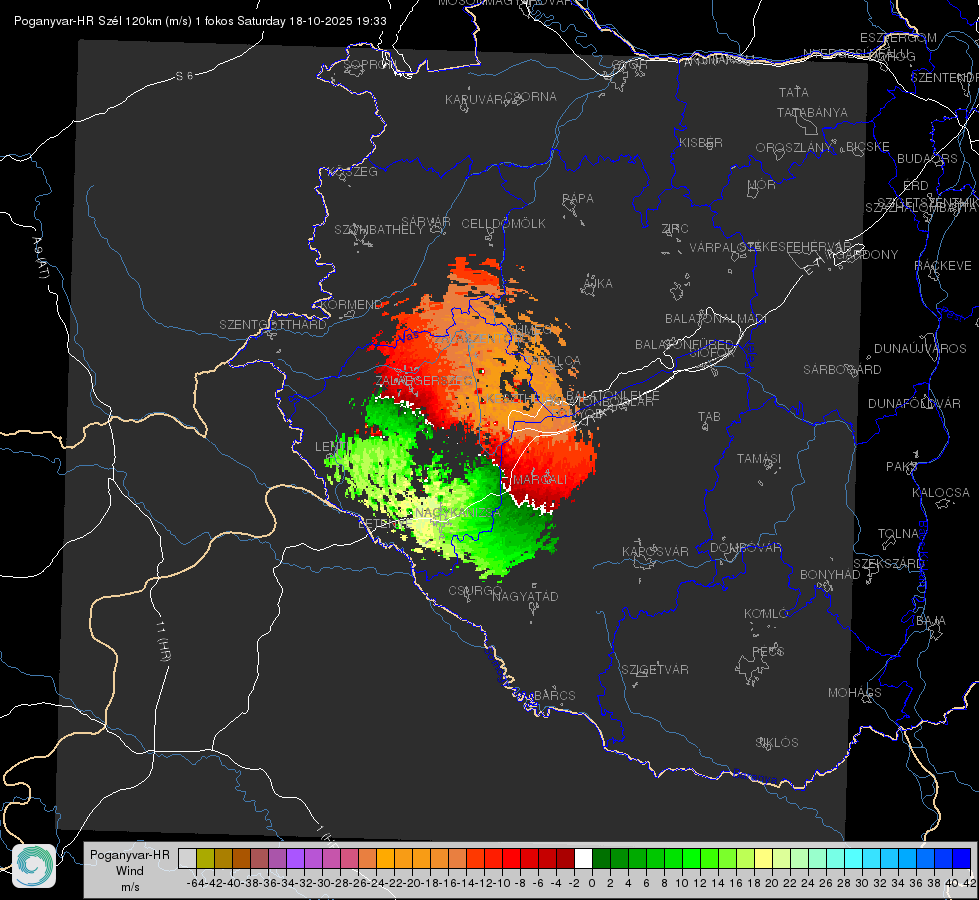
Task: Click the BARCS city label
Action: 555,695
